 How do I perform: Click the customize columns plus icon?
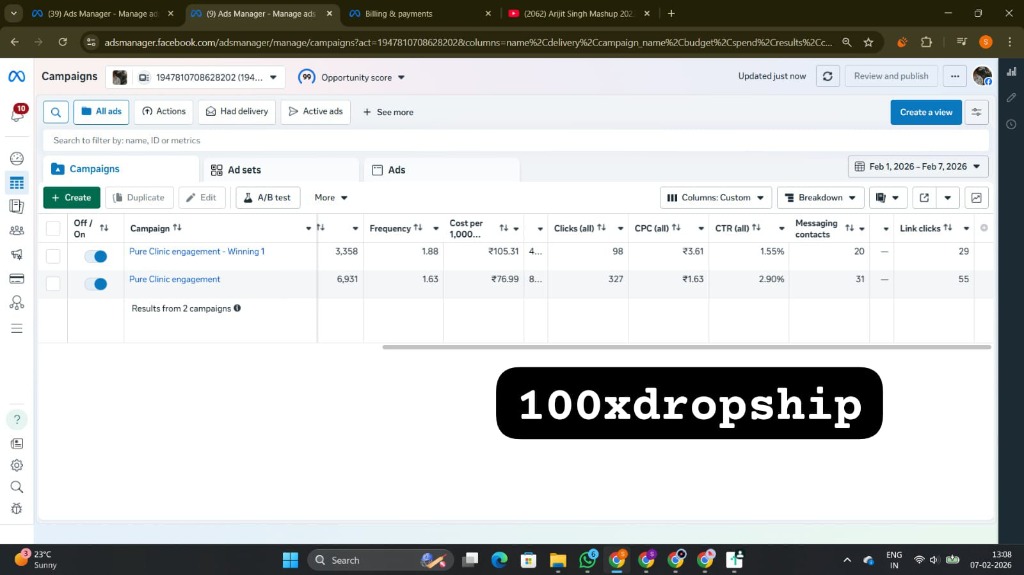pyautogui.click(x=984, y=228)
